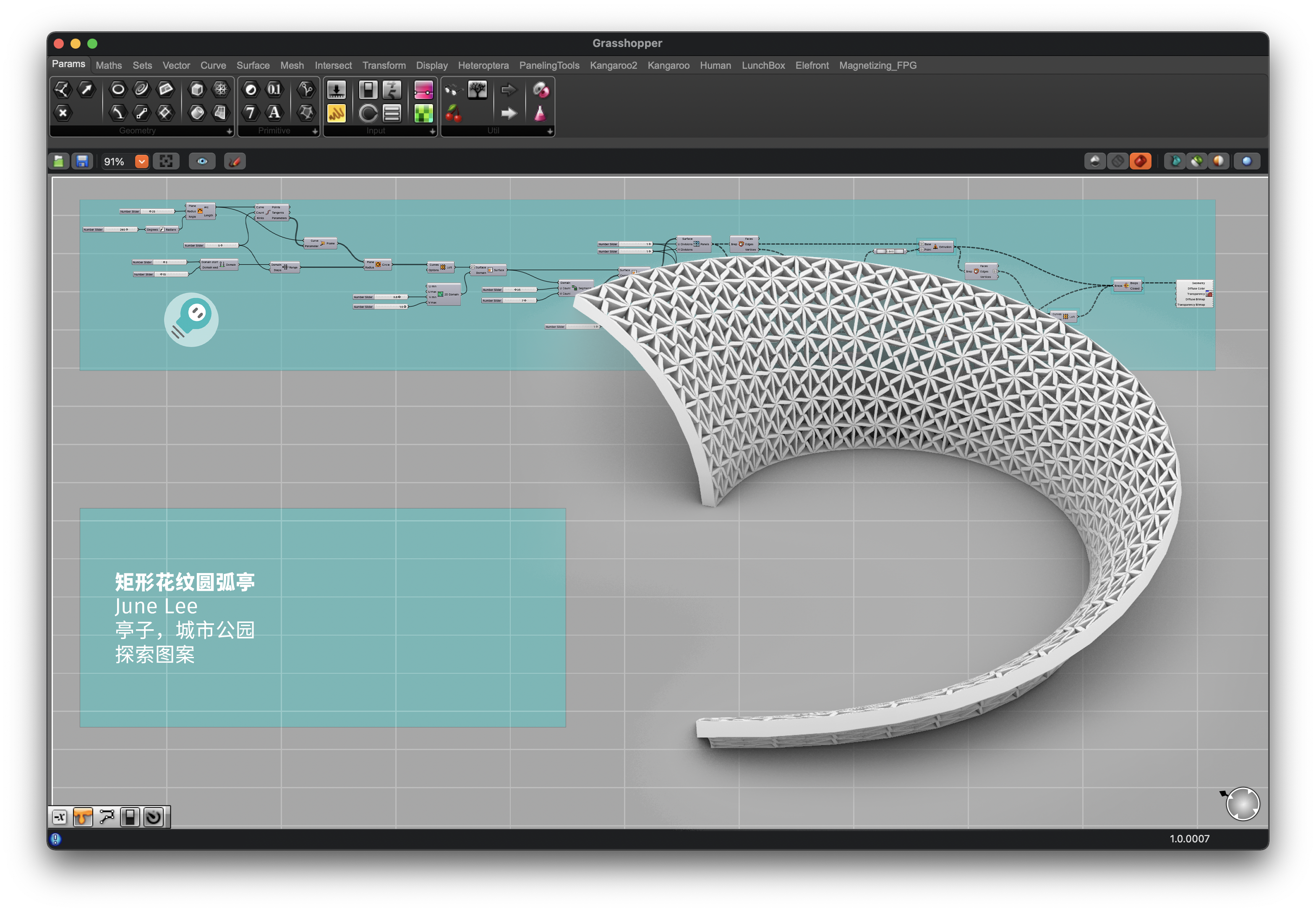This screenshot has height=912, width=1316.
Task: Select the Circle geometry parameter icon
Action: coord(118,89)
